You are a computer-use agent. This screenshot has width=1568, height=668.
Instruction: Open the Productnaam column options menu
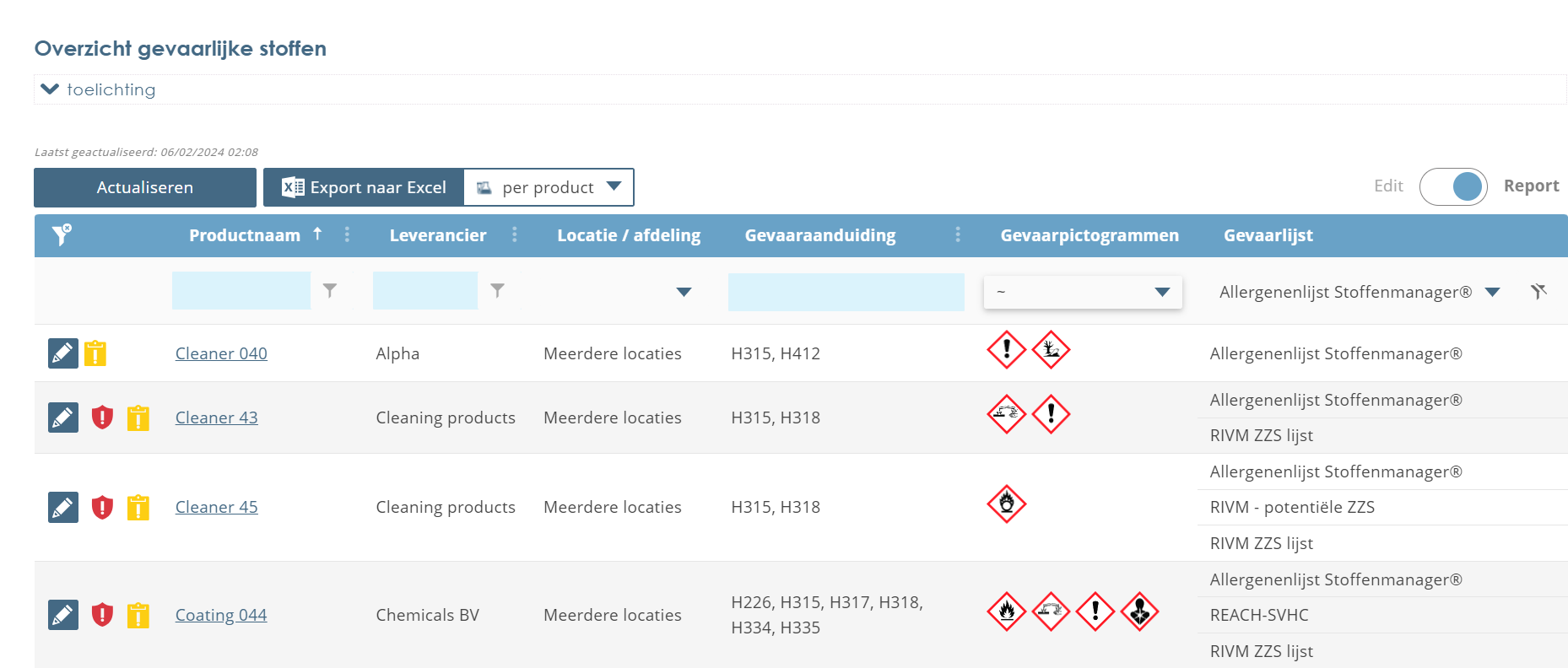[x=347, y=235]
